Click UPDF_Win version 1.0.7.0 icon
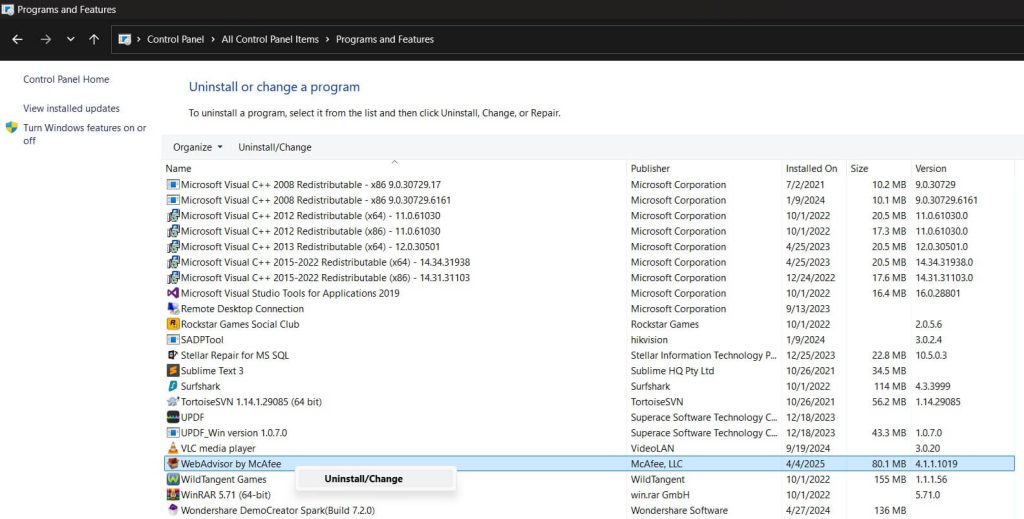Viewport: 1024px width, 519px height. [x=172, y=433]
